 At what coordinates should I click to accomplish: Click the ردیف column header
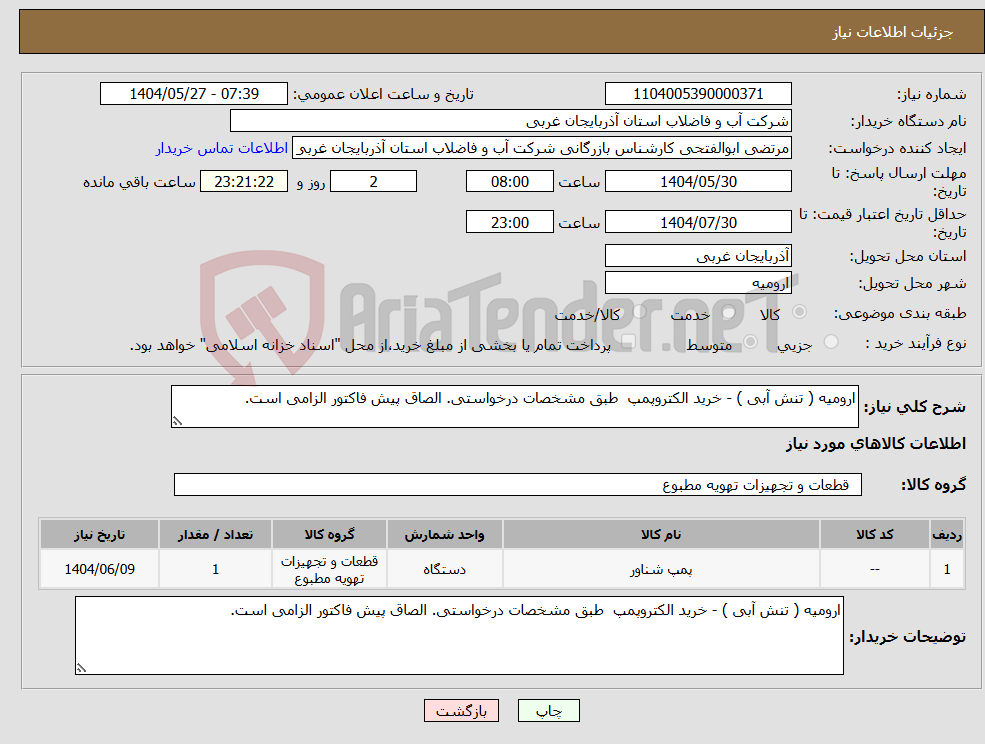click(x=947, y=535)
